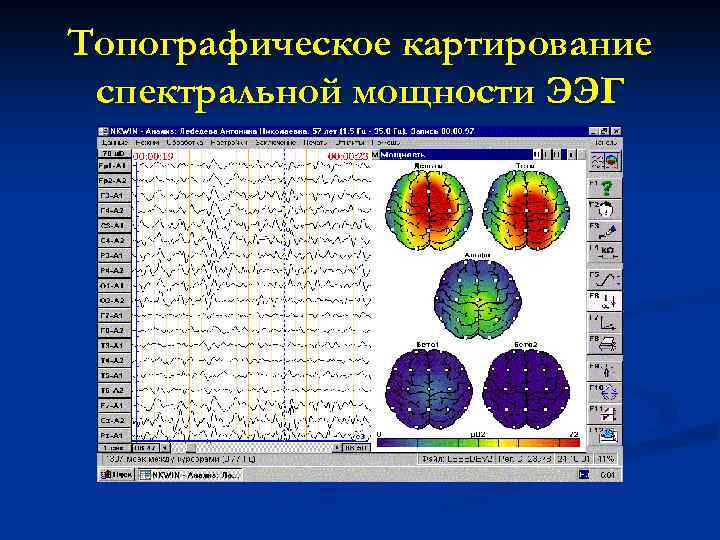Click the Delta power brain map
Image resolution: width=720 pixels, height=540 pixels.
click(x=428, y=209)
